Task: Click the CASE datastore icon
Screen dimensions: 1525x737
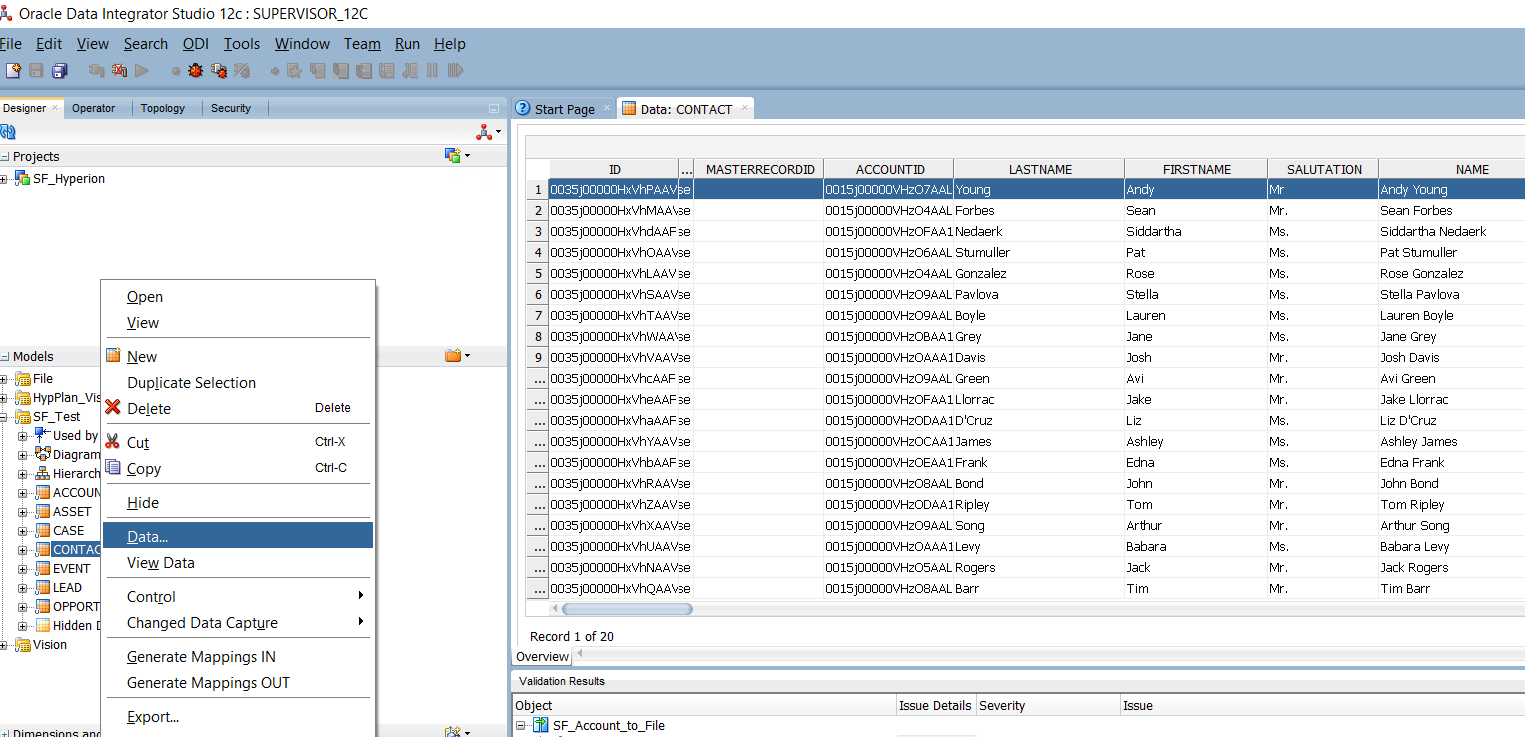Action: coord(43,531)
